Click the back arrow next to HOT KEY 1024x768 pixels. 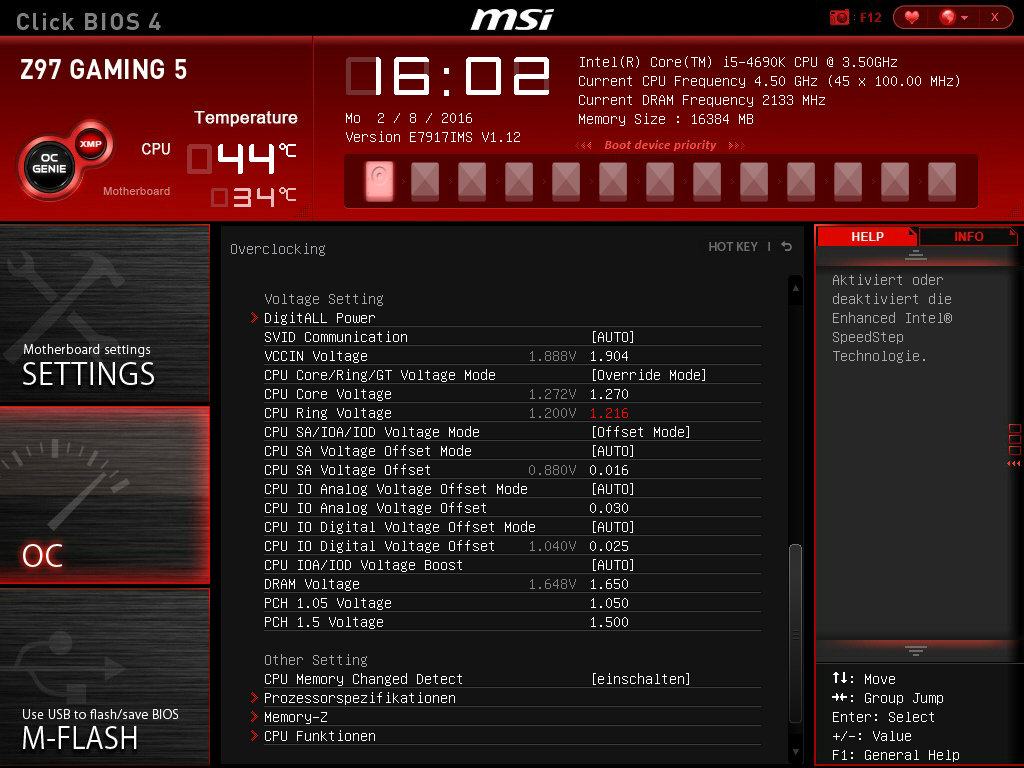(786, 246)
